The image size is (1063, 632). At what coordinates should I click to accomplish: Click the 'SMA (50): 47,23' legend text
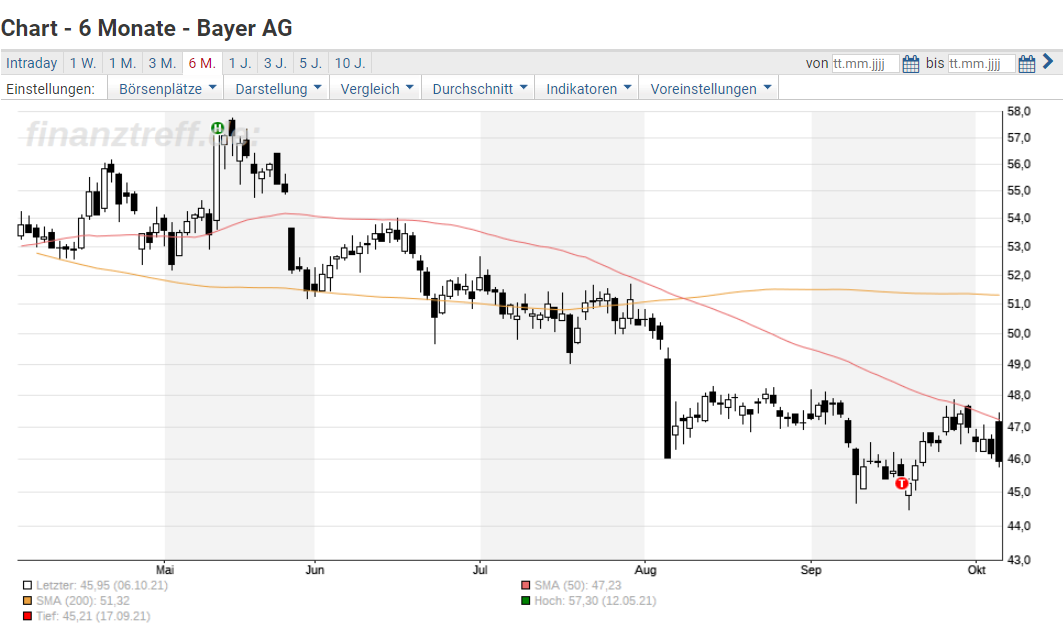(x=578, y=585)
